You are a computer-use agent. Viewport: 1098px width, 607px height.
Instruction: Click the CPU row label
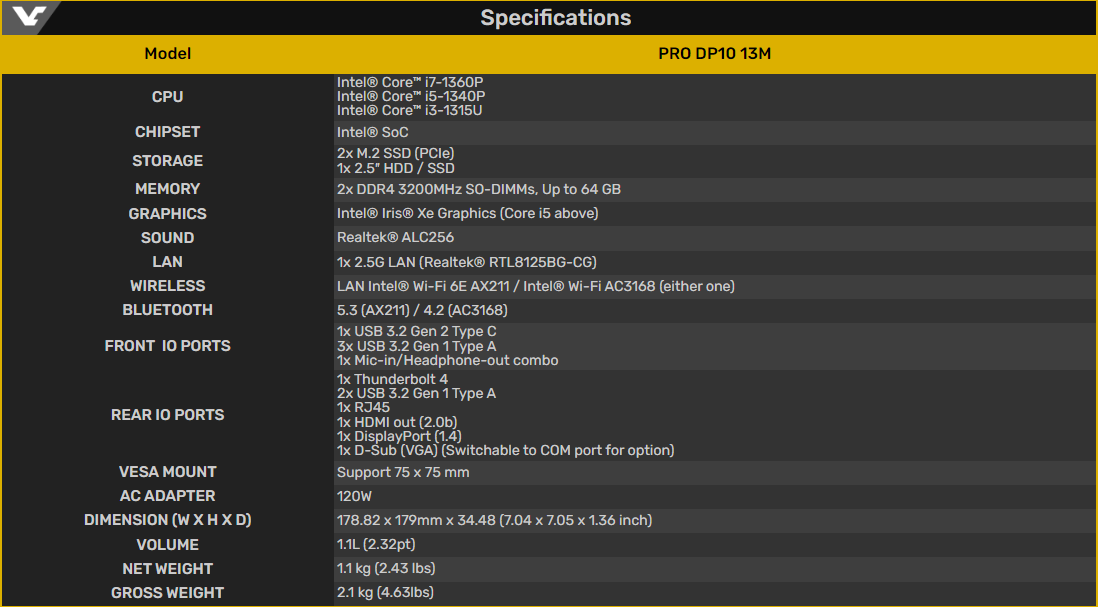[x=167, y=97]
